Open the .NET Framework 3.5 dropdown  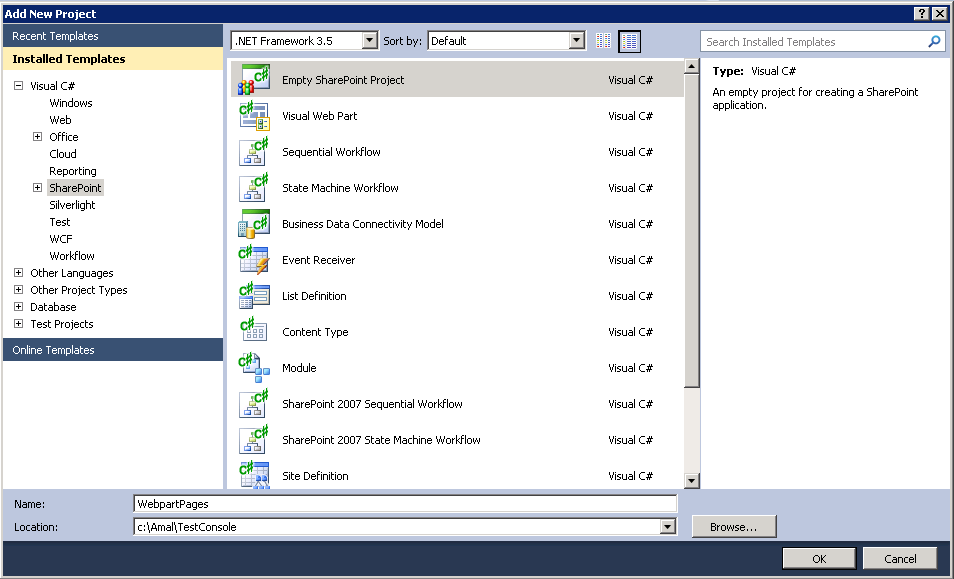369,41
